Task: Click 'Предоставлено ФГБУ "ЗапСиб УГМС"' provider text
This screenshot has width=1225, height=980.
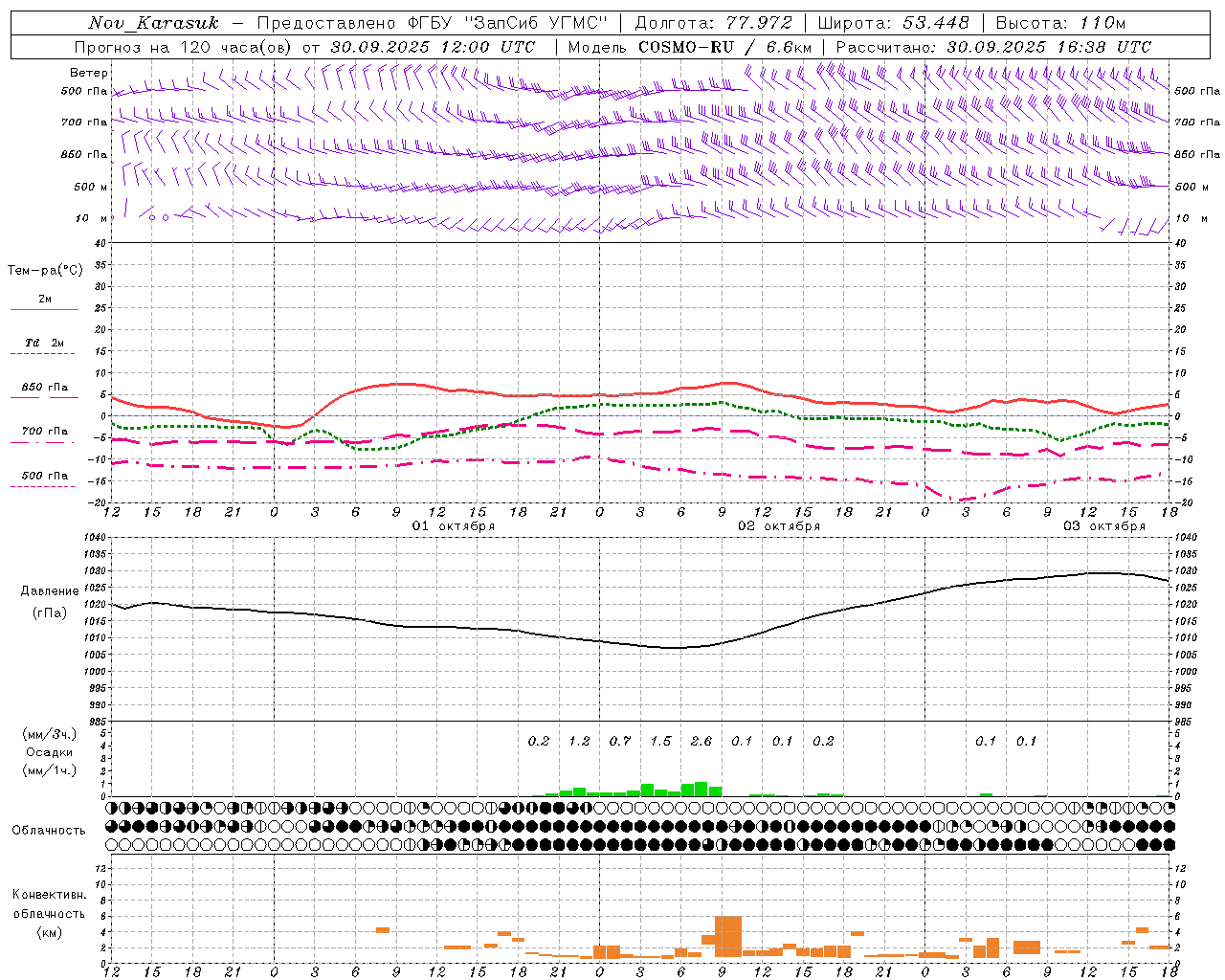Action: [433, 23]
